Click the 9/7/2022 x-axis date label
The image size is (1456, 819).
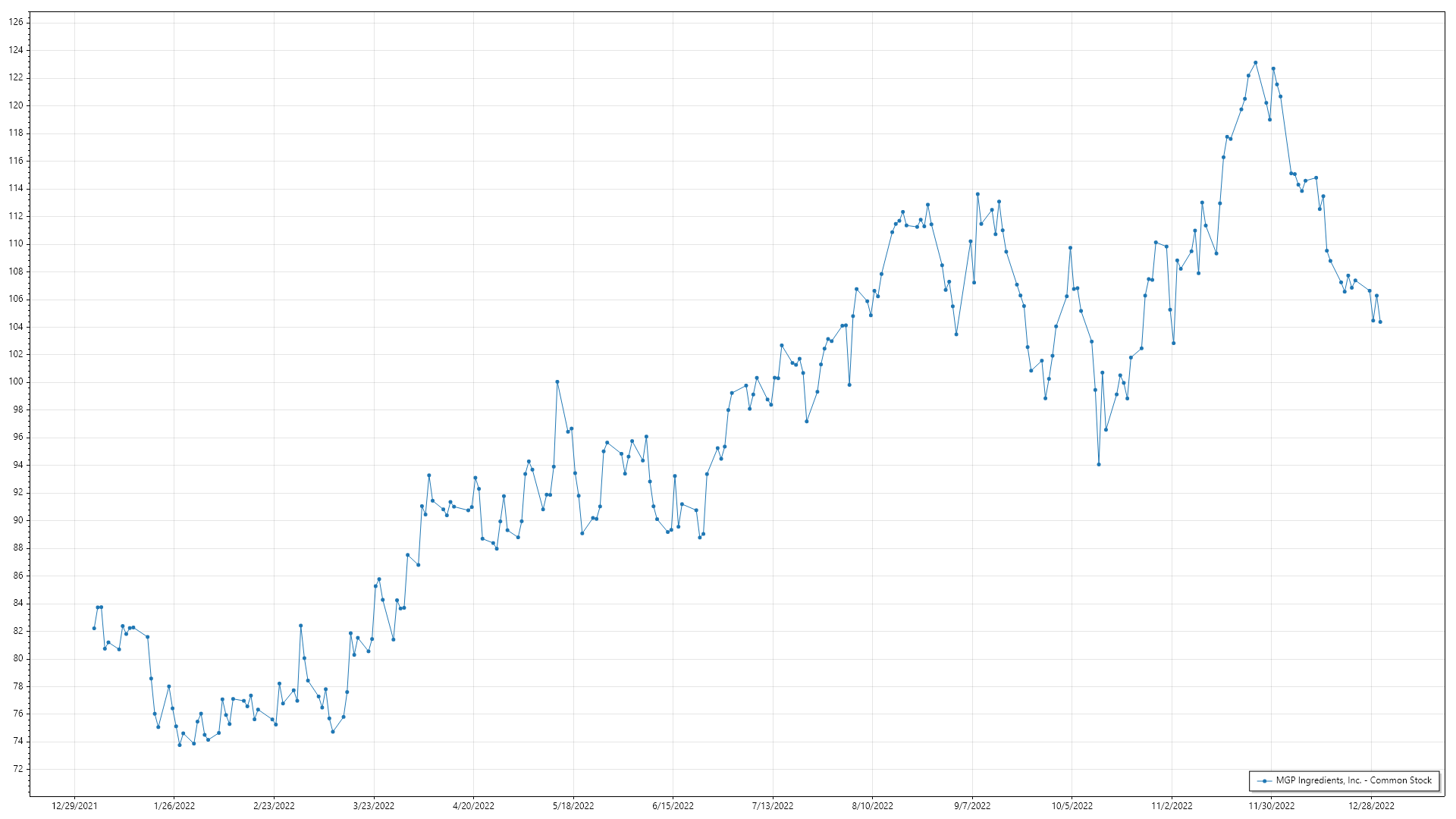pyautogui.click(x=972, y=806)
